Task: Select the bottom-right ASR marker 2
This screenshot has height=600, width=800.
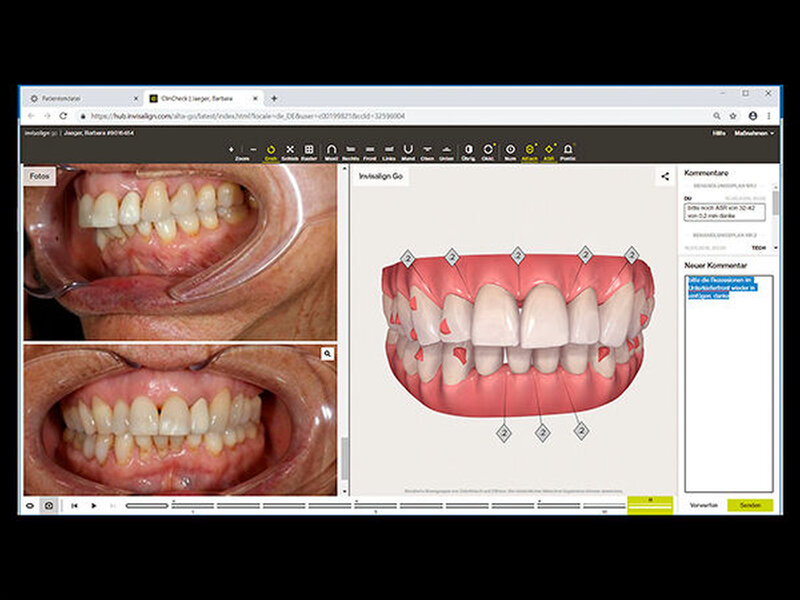Action: point(581,431)
